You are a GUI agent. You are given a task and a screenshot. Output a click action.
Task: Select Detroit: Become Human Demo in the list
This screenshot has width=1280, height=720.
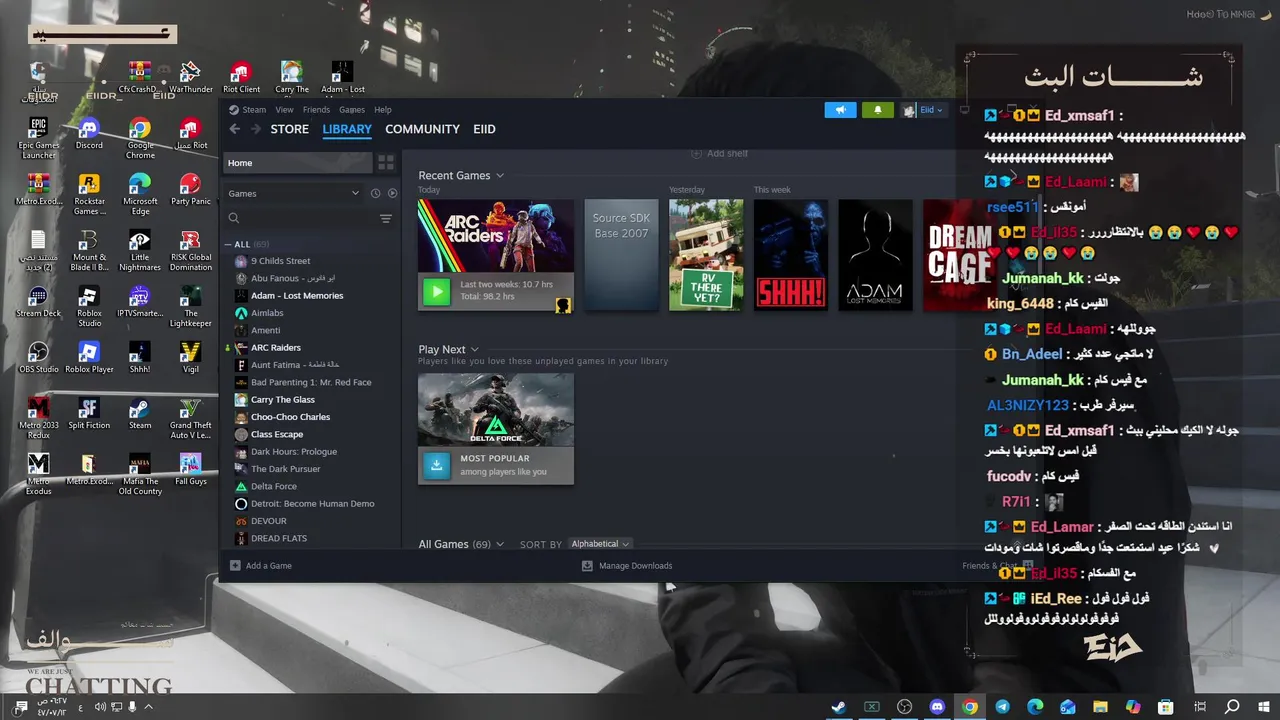(312, 504)
